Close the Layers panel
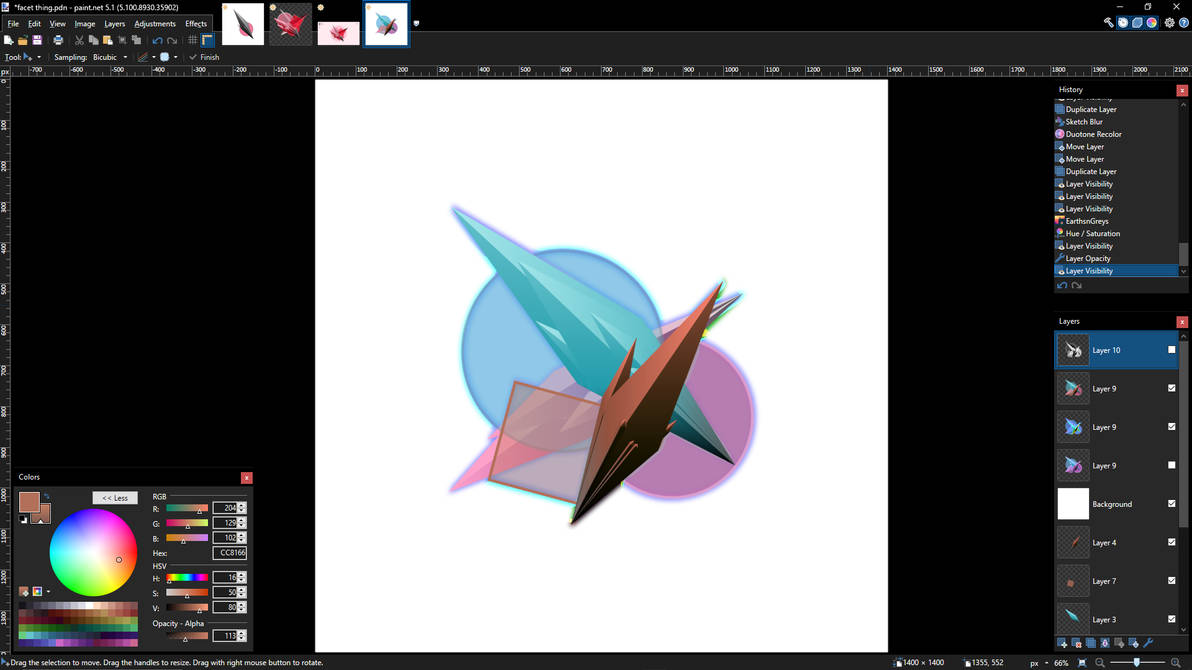1192x670 pixels. (1181, 322)
